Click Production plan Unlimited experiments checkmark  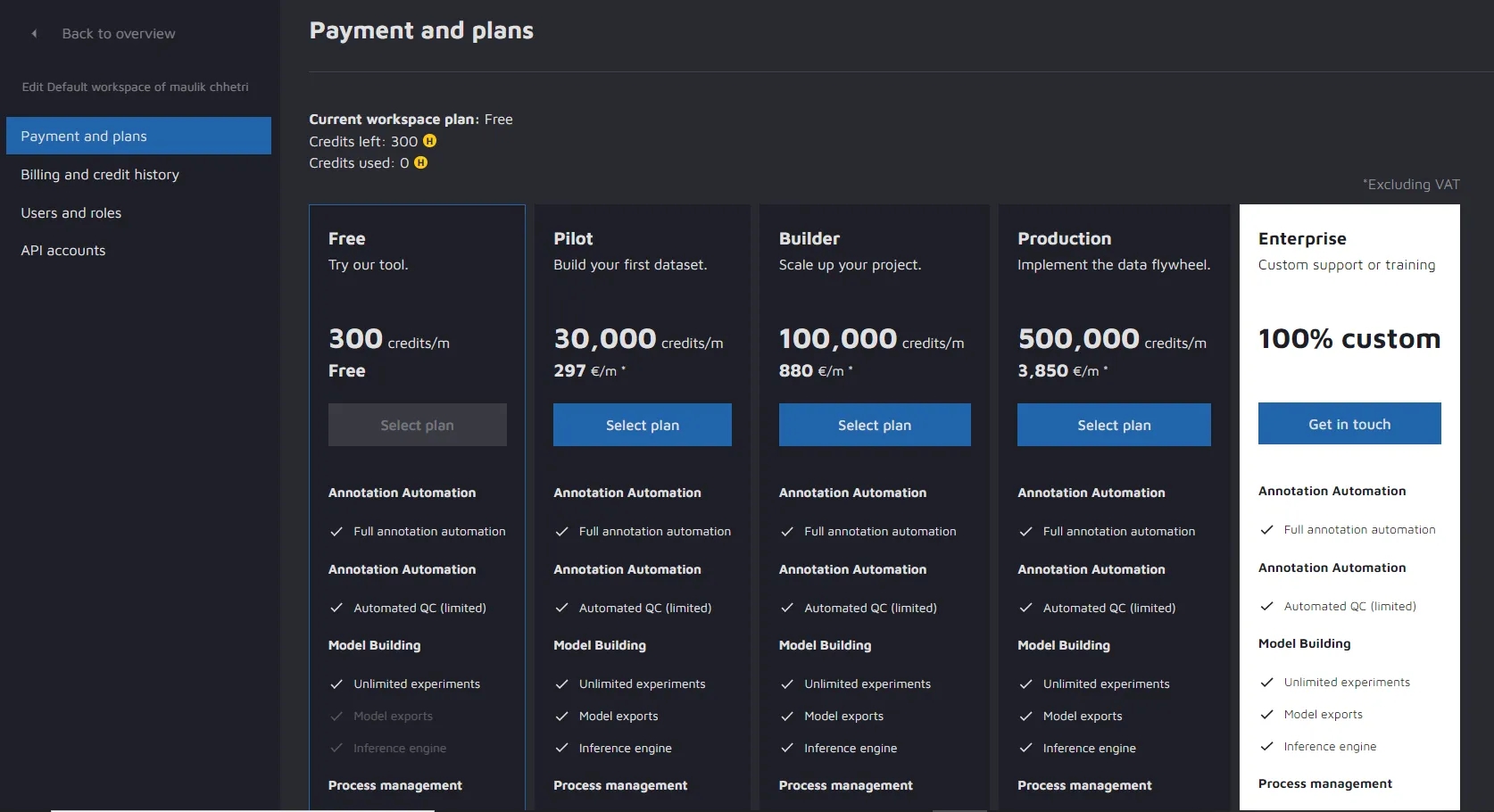pos(1025,684)
